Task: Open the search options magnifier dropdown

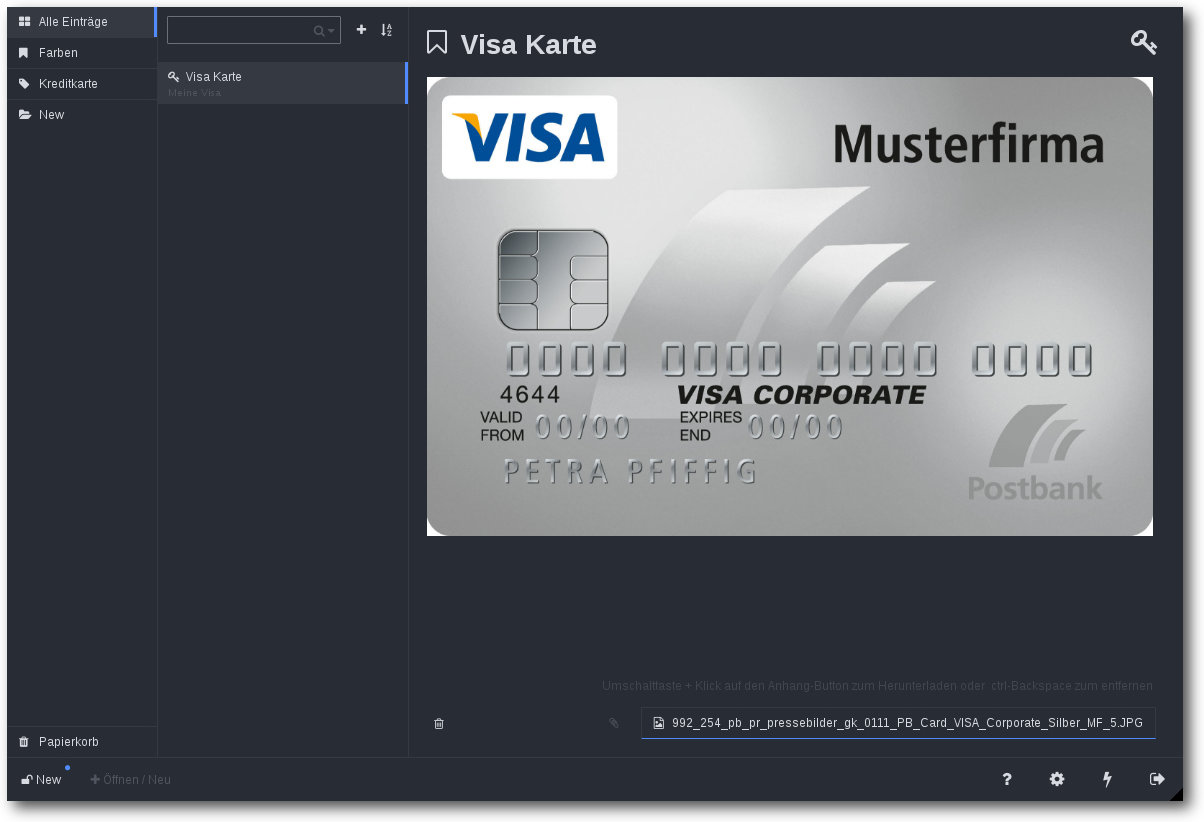Action: 324,31
